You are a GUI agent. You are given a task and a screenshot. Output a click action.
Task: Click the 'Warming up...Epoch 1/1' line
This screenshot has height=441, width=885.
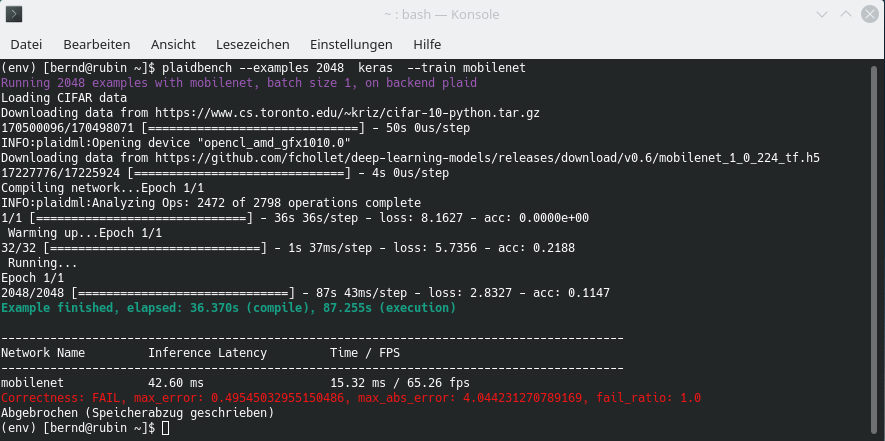point(85,233)
